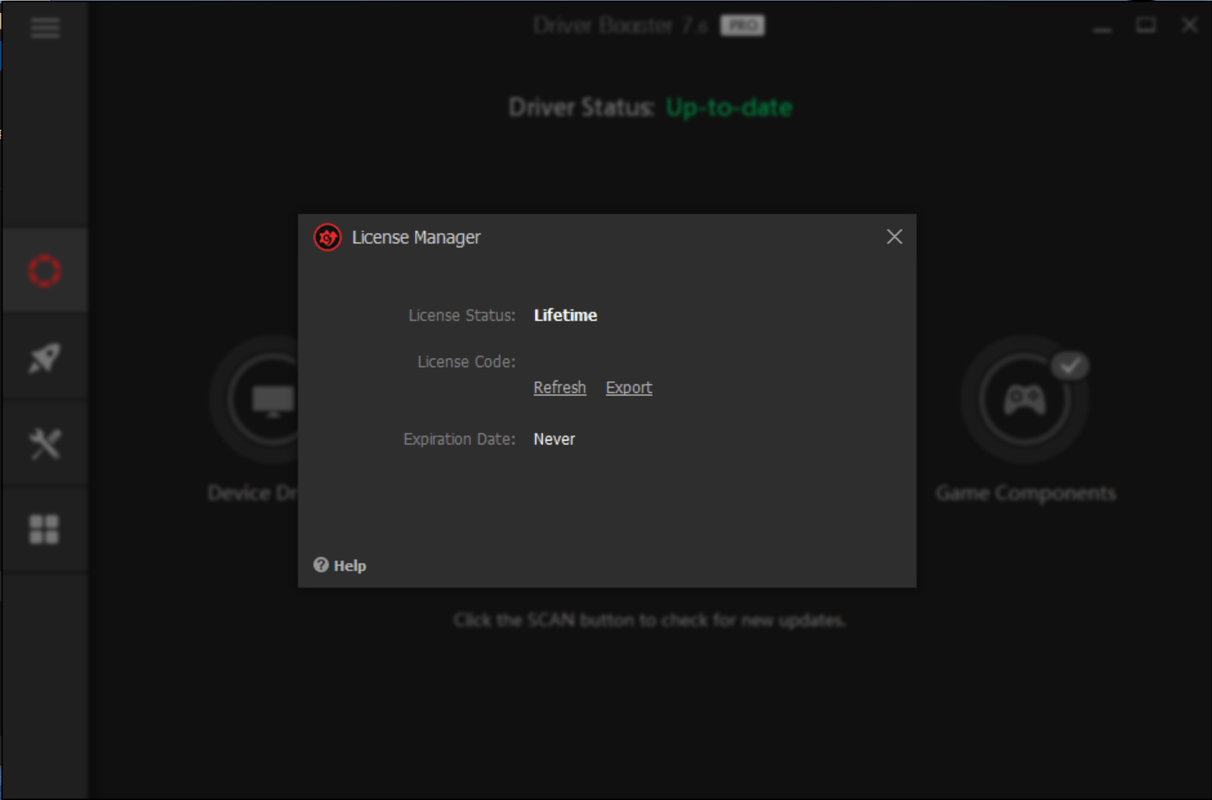1212x800 pixels.
Task: Click the Expiration Date label
Action: [x=459, y=439]
